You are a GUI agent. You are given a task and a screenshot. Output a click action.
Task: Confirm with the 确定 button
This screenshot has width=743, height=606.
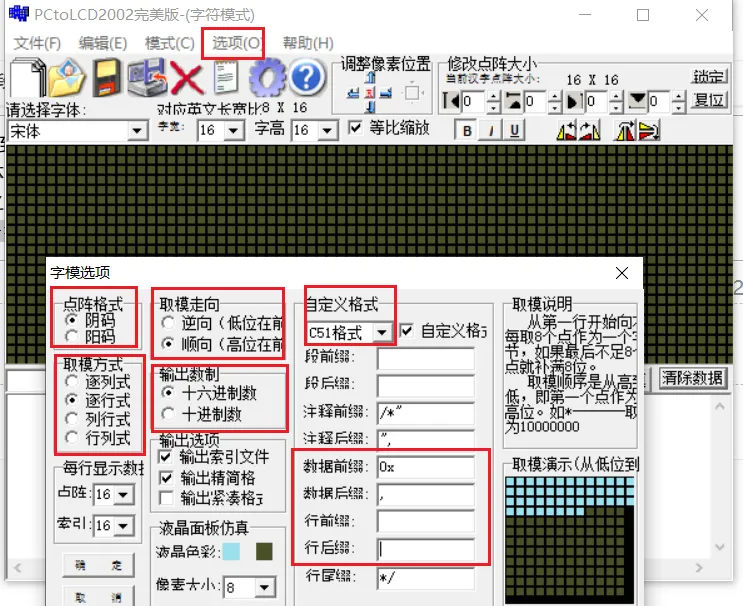(x=99, y=565)
